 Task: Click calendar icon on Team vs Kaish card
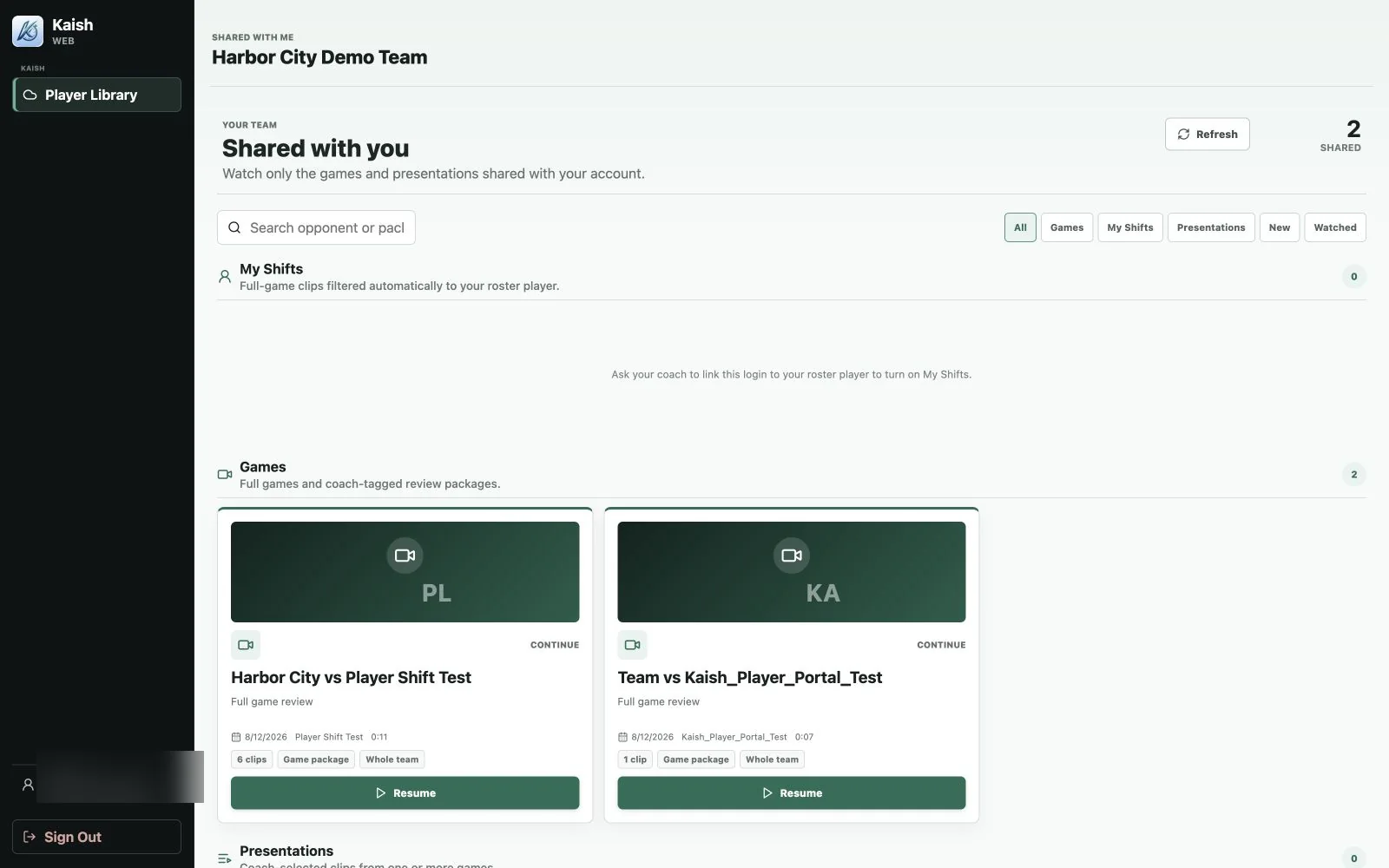coord(622,737)
